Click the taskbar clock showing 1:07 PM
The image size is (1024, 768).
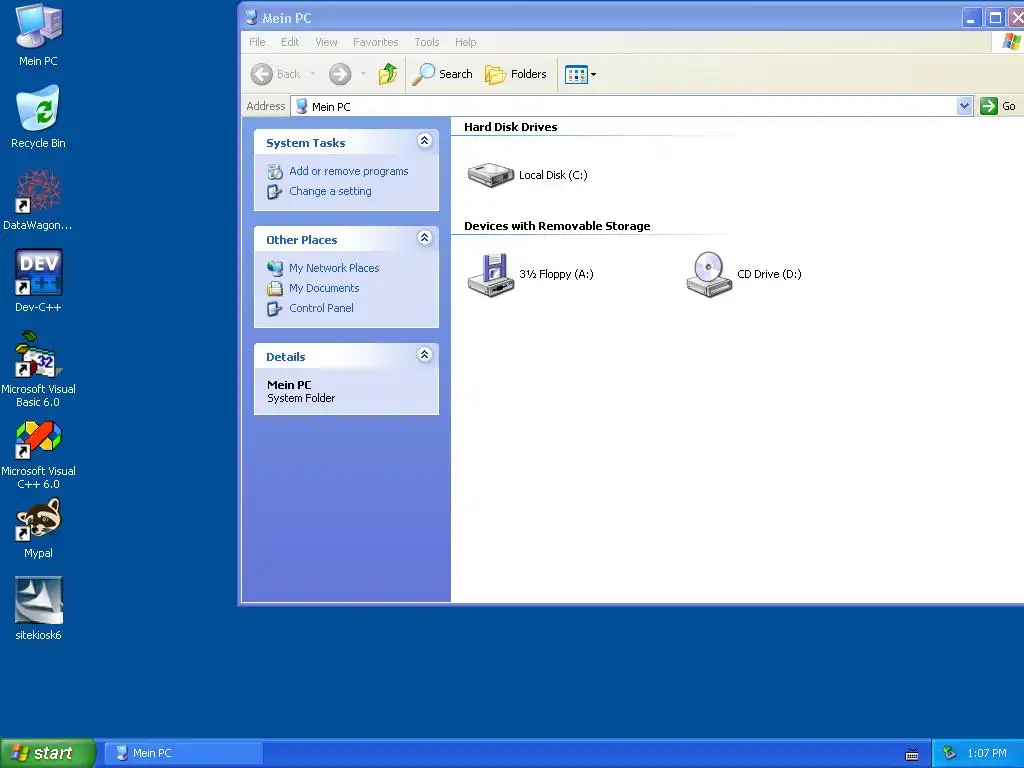(x=987, y=754)
